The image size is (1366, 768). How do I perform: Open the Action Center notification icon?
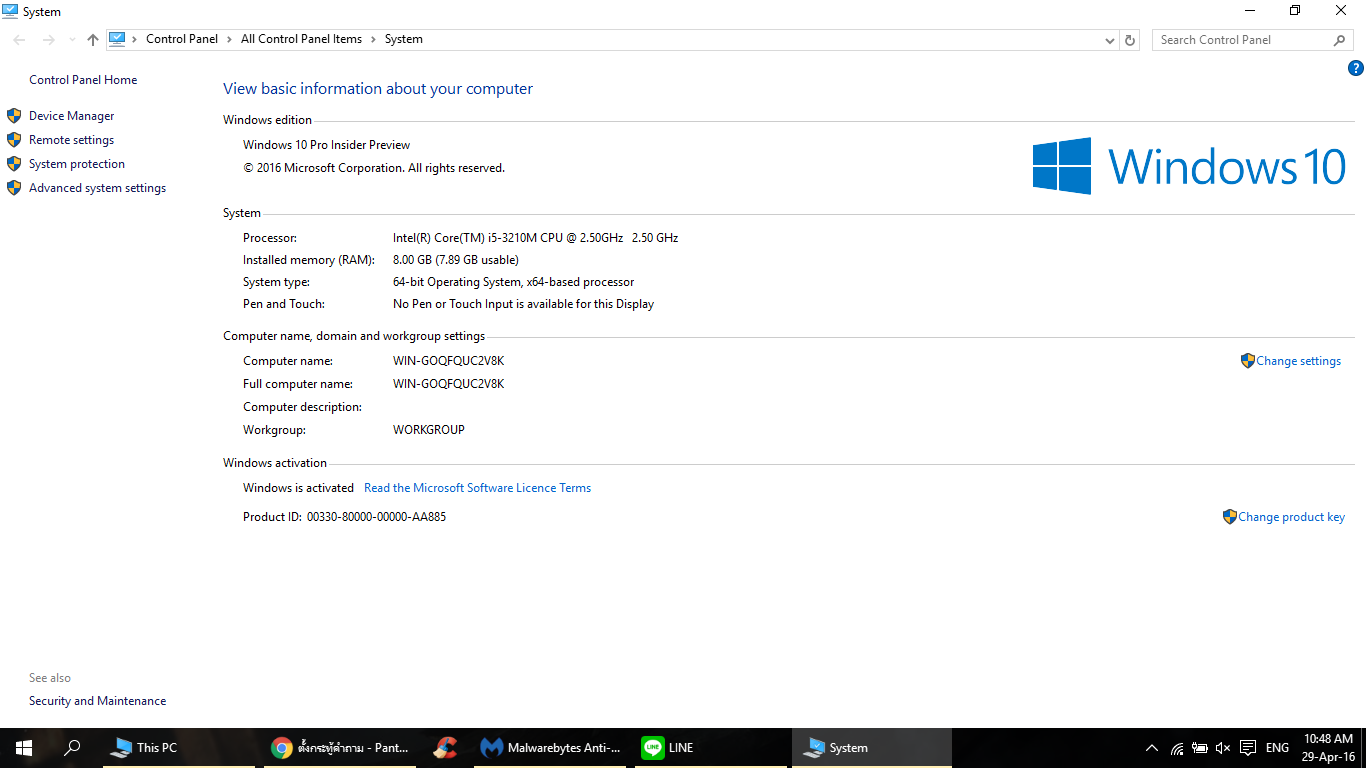click(1248, 748)
